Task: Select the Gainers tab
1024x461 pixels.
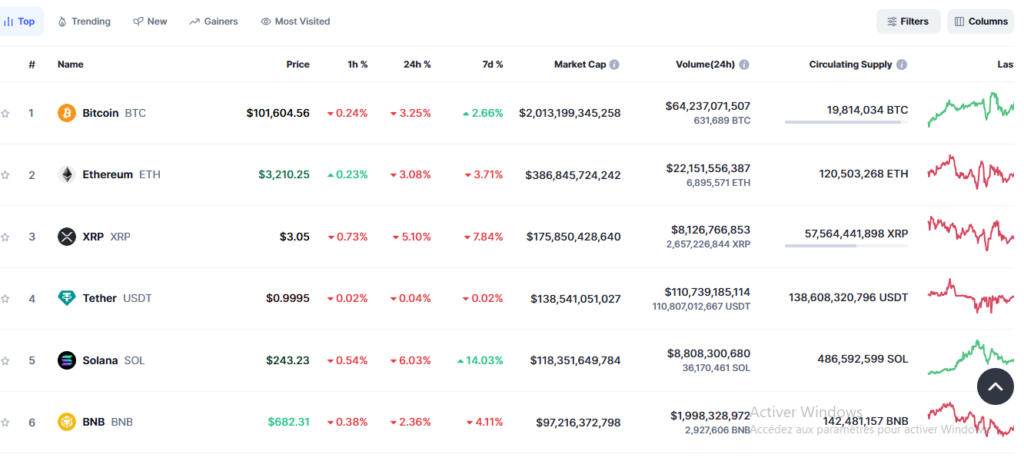Action: tap(213, 21)
